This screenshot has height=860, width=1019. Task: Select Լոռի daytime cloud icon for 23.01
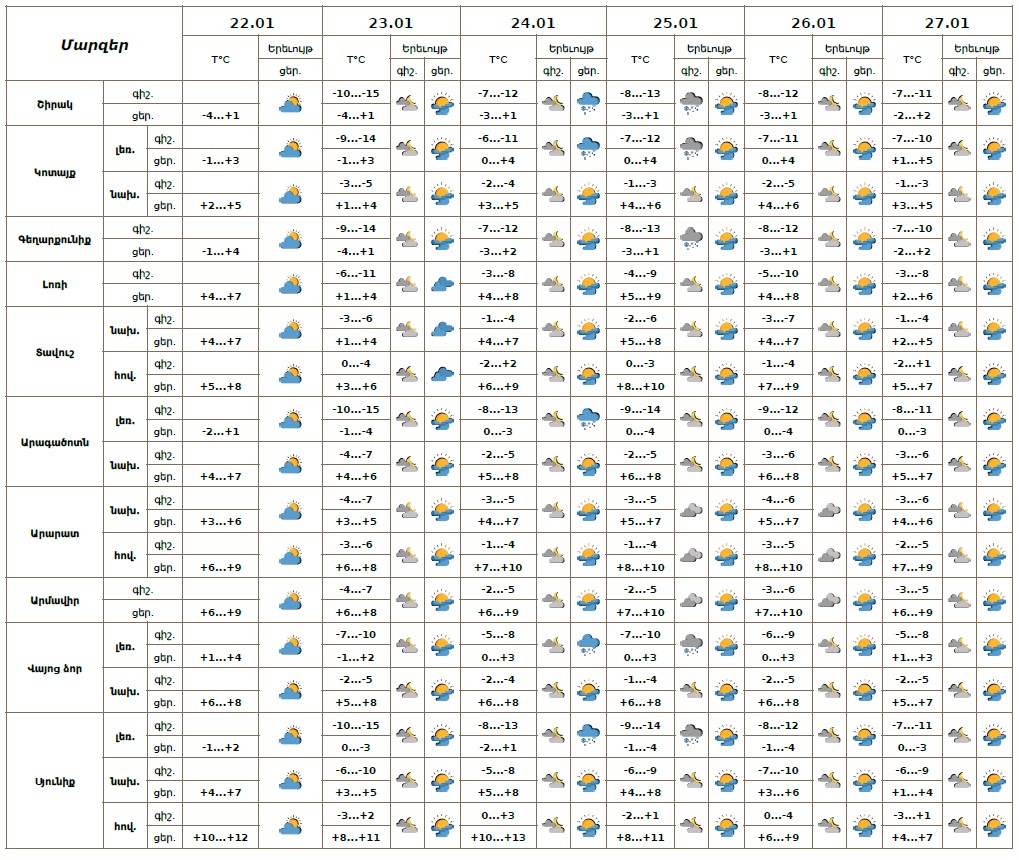tap(441, 284)
